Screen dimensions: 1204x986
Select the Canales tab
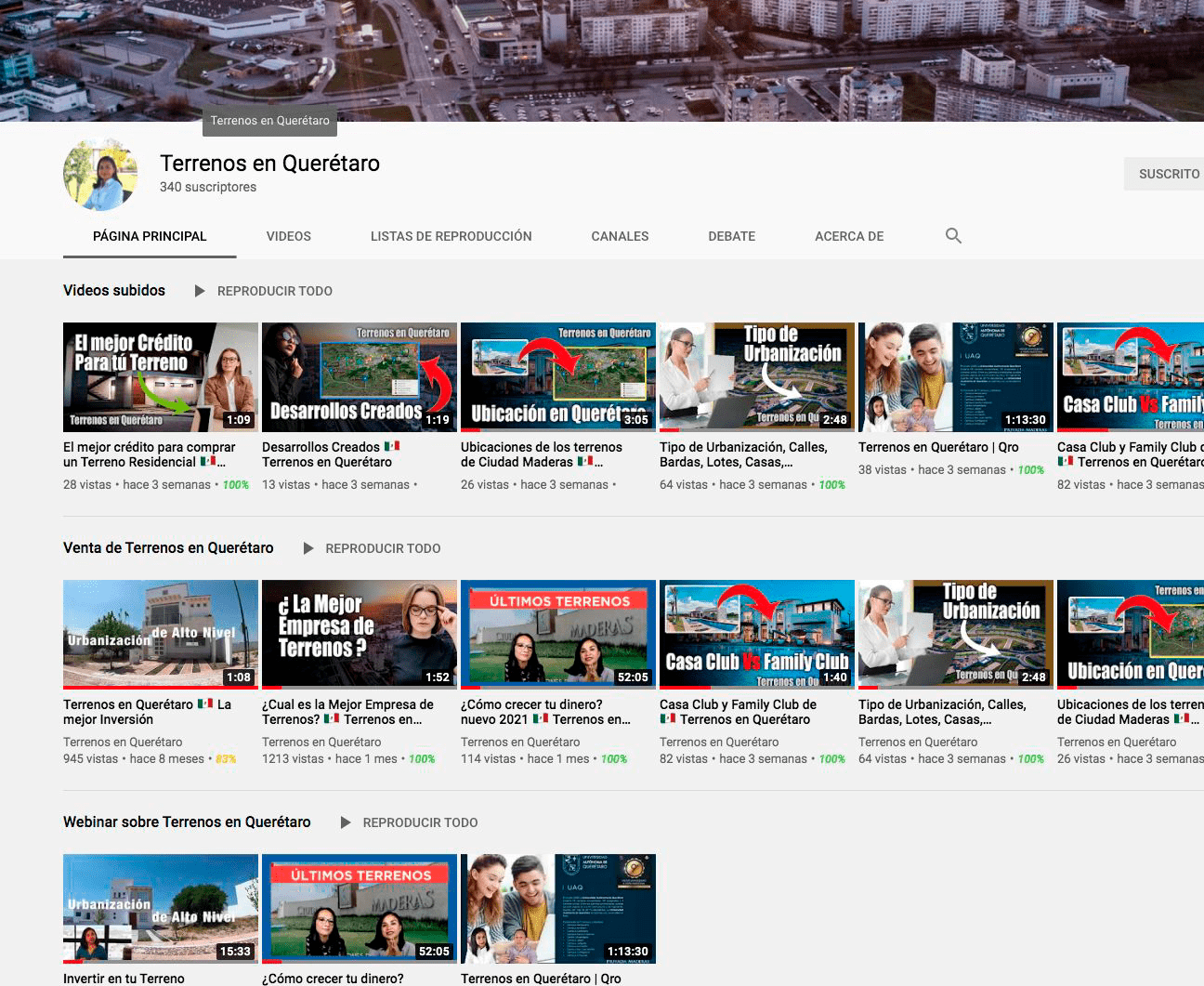pos(621,236)
